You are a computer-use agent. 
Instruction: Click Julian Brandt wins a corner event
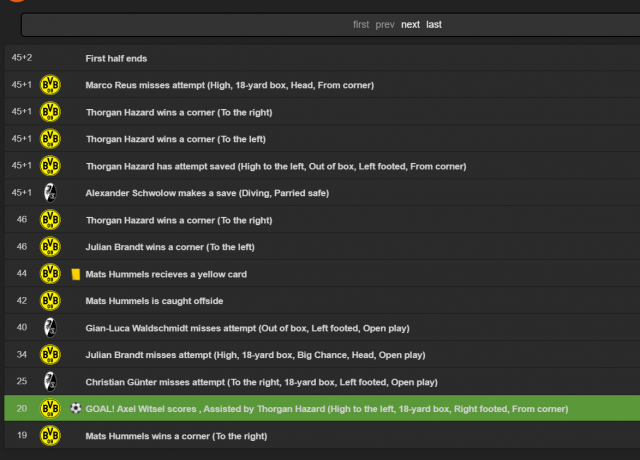point(170,247)
